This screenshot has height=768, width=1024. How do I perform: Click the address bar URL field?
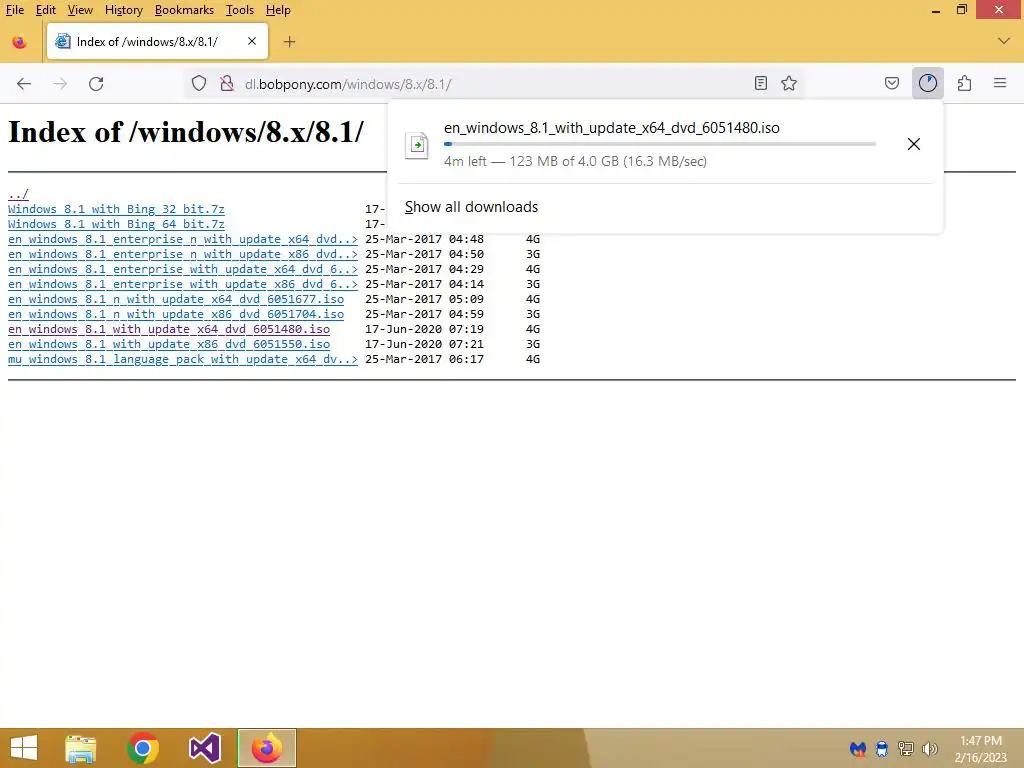click(493, 84)
